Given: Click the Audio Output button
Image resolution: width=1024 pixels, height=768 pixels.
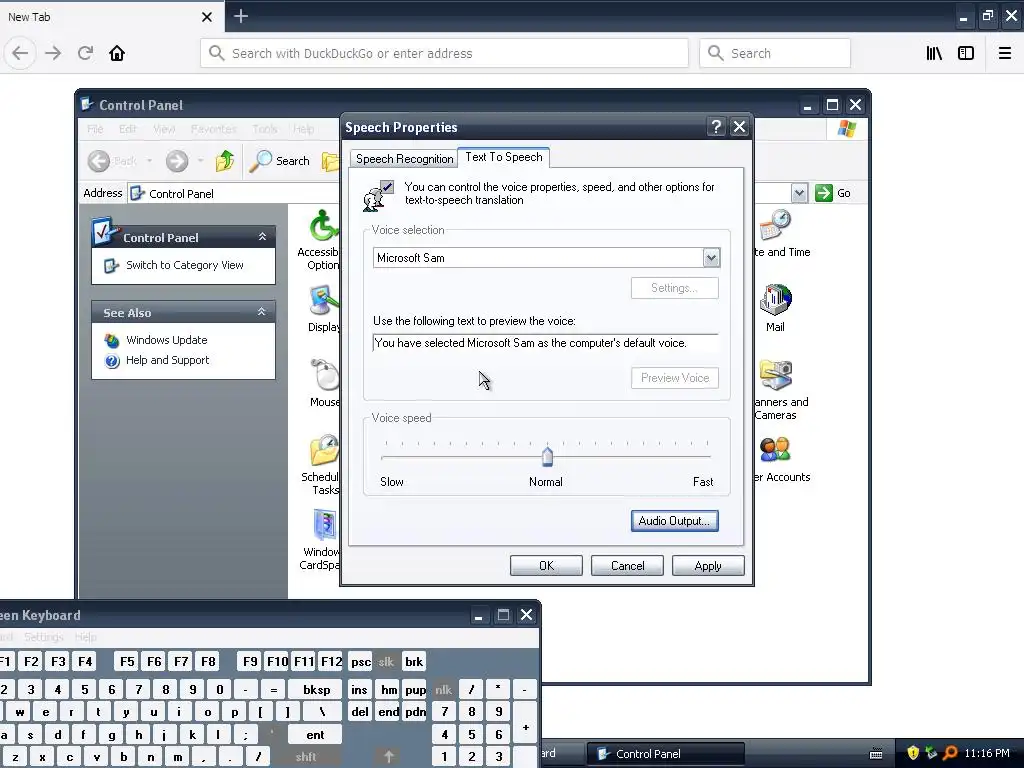Looking at the screenshot, I should click(675, 520).
